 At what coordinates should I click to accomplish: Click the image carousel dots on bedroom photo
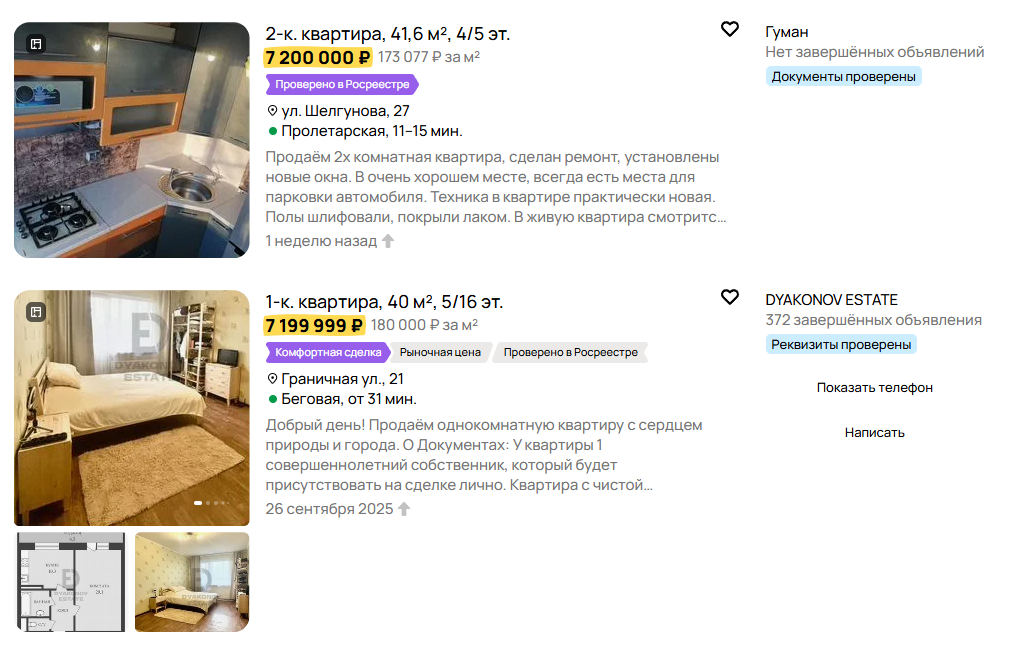point(211,503)
